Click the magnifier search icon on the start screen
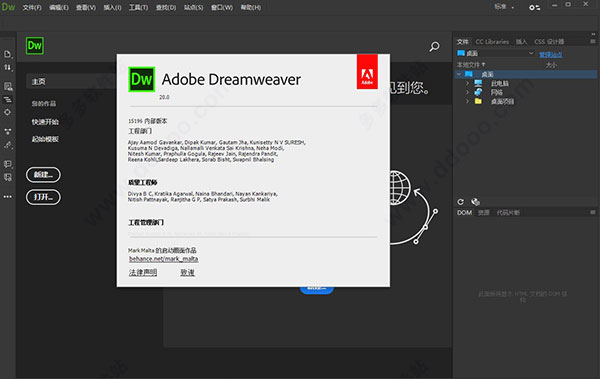This screenshot has width=600, height=379. (434, 47)
